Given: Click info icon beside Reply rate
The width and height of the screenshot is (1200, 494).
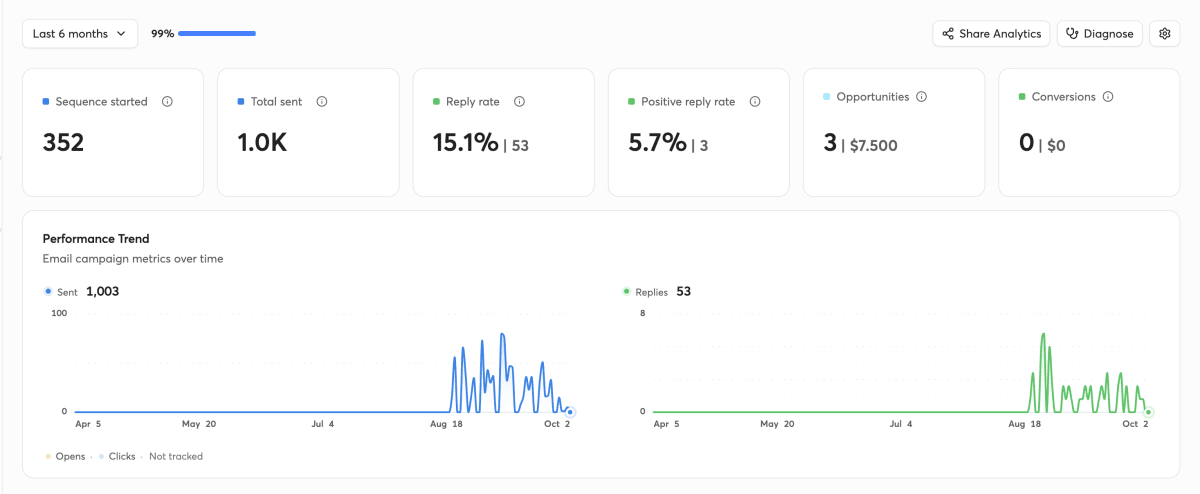Looking at the screenshot, I should coord(519,101).
